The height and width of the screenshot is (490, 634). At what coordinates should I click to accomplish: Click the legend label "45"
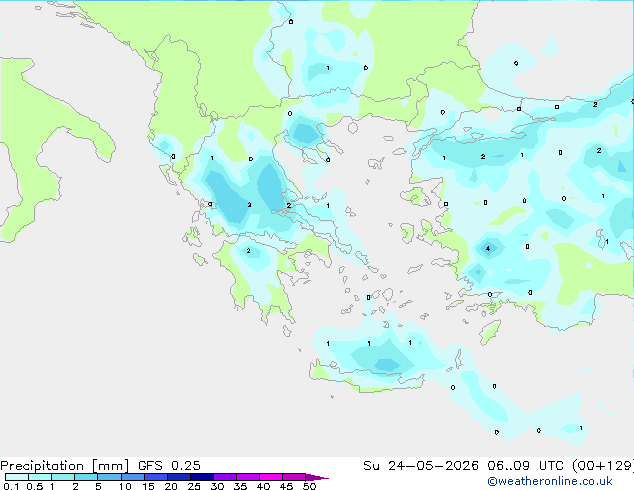pyautogui.click(x=286, y=486)
